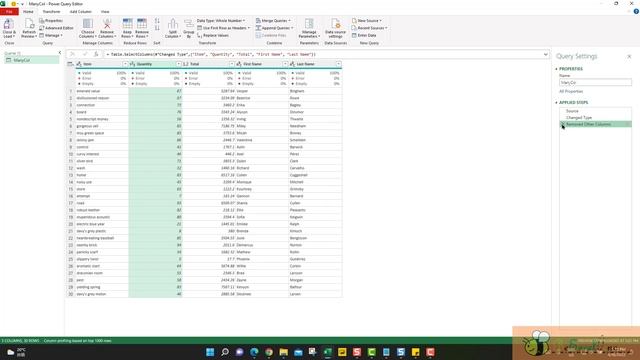Open the Advanced Editor

[56, 28]
